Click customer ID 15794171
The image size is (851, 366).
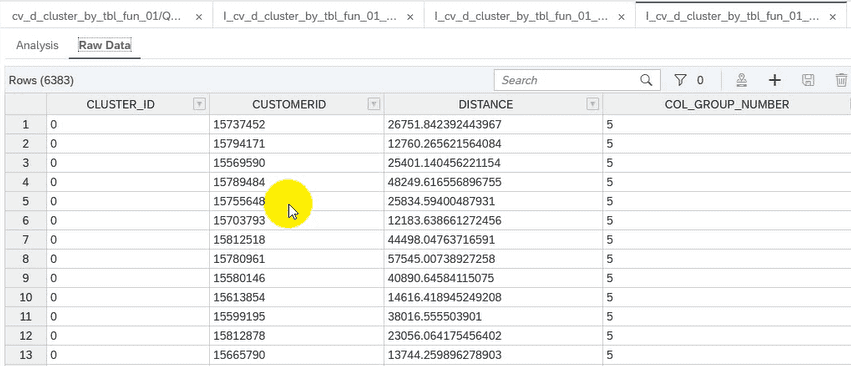click(239, 144)
